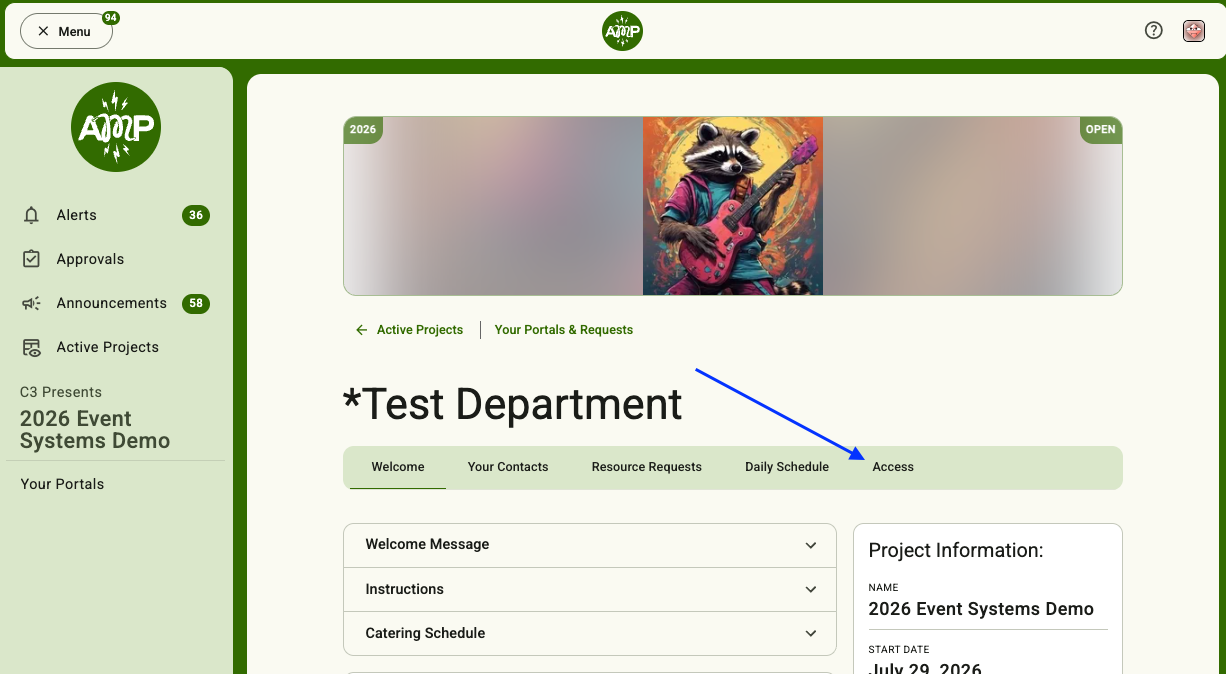Open the user avatar menu
Screen dimensions: 1226x674
click(x=1194, y=31)
